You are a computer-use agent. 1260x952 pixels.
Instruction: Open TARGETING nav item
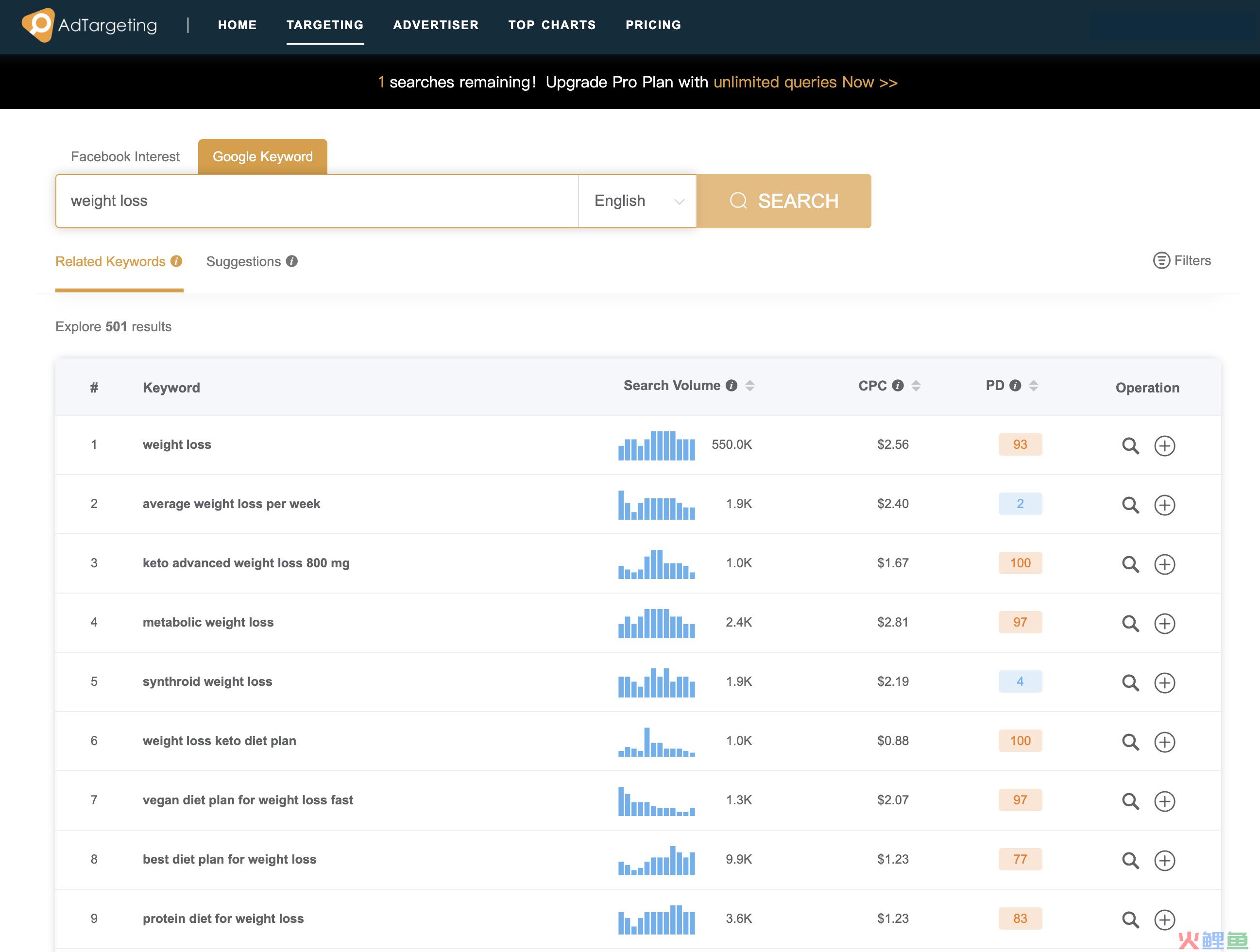[x=324, y=25]
